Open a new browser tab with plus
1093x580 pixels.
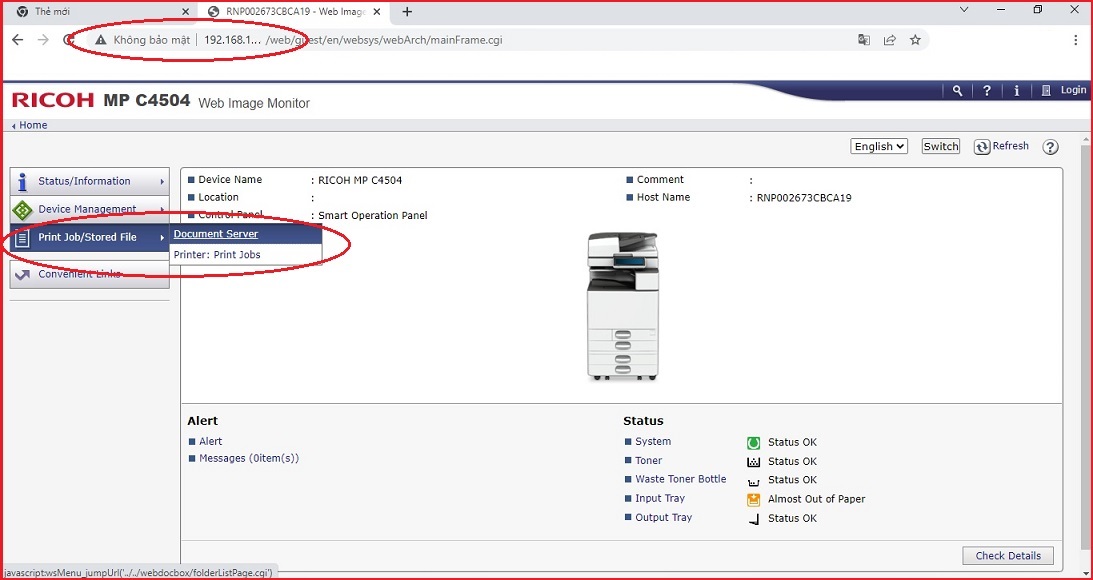coord(407,12)
